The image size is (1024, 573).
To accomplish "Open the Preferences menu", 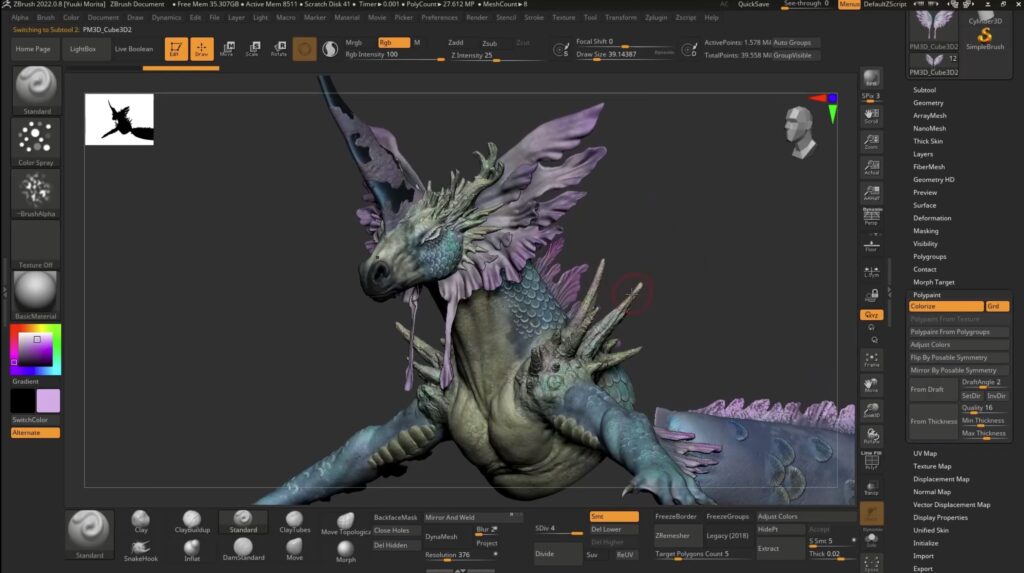I will point(439,18).
